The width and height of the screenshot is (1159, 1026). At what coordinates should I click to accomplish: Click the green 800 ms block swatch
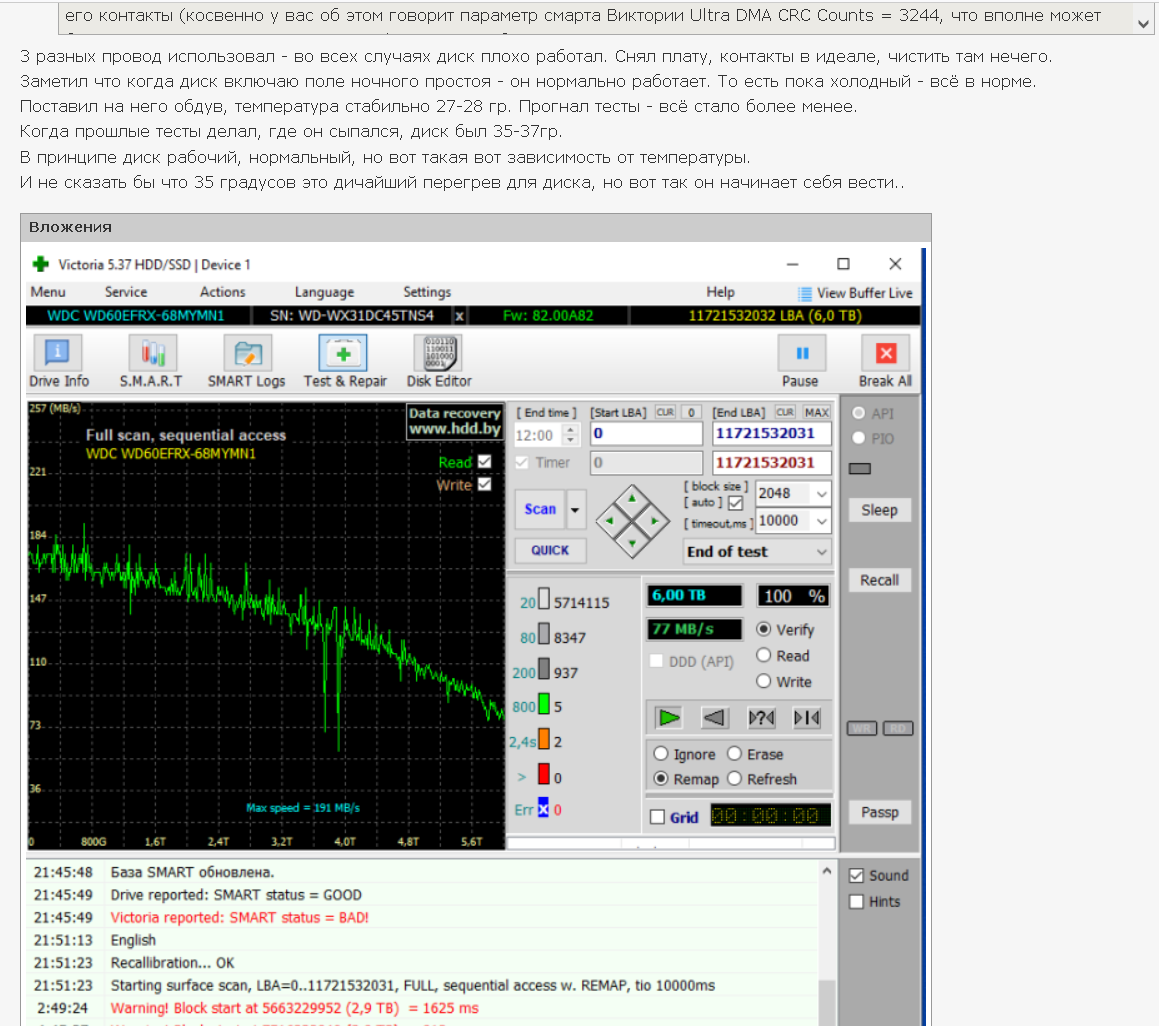click(544, 704)
